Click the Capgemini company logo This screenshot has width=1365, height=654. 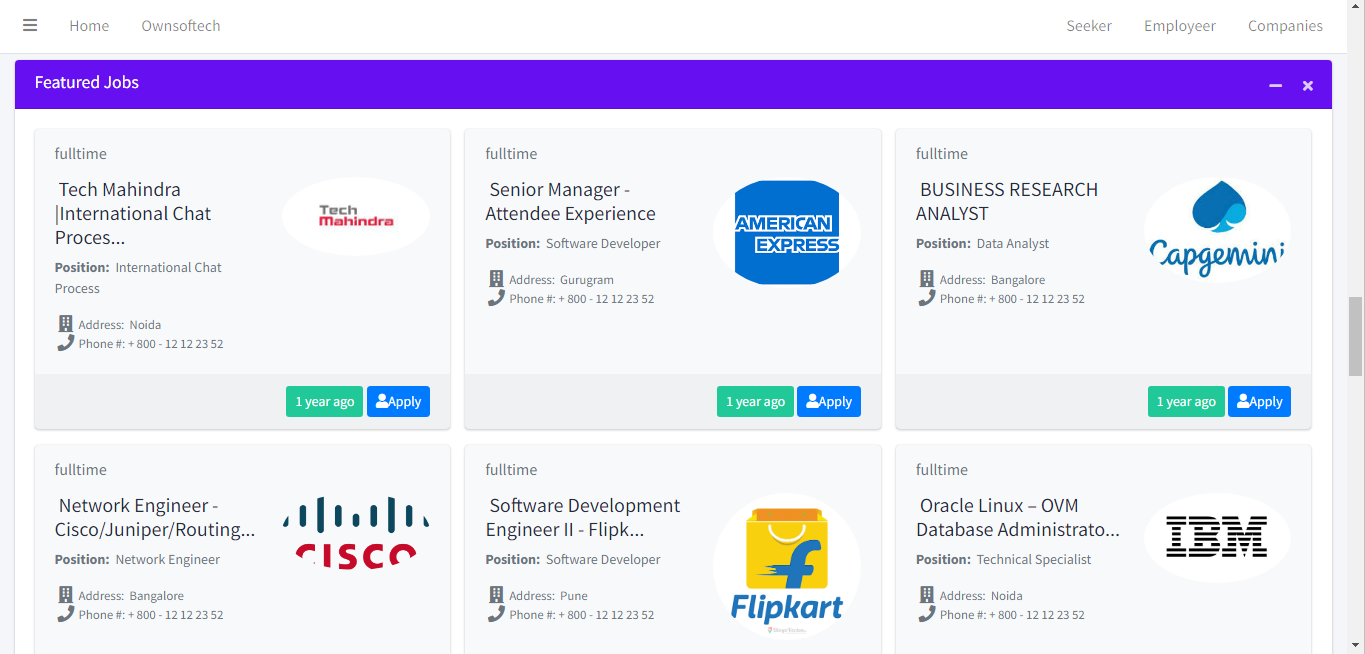pyautogui.click(x=1217, y=230)
